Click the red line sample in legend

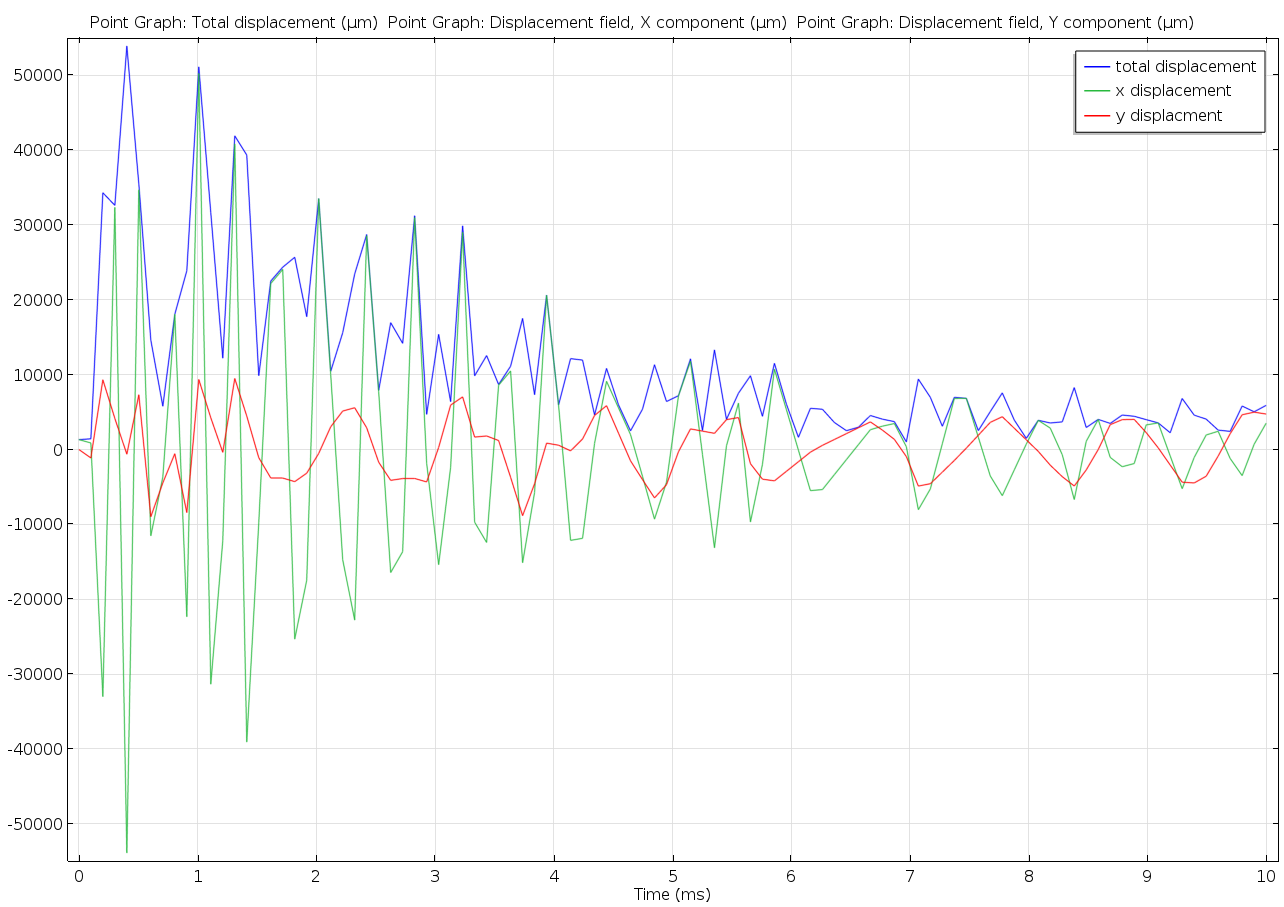point(1097,116)
